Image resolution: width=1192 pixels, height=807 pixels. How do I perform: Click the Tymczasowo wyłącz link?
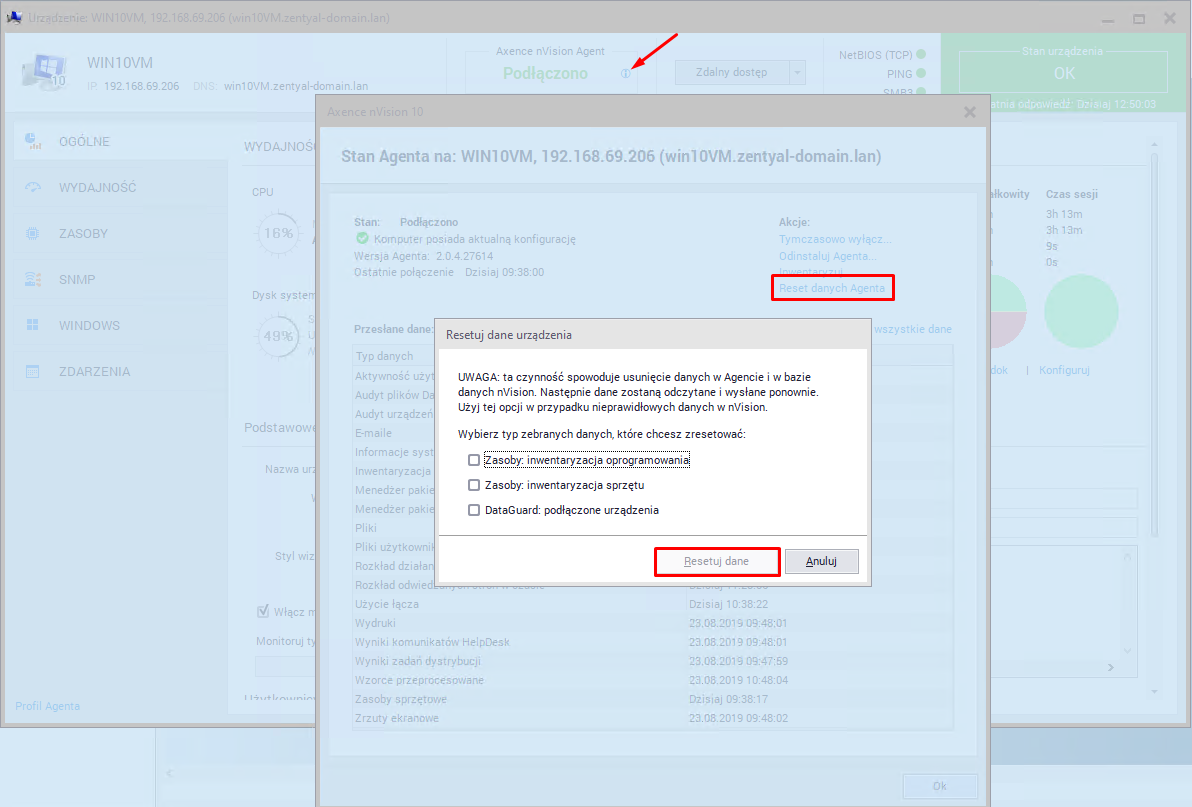834,239
